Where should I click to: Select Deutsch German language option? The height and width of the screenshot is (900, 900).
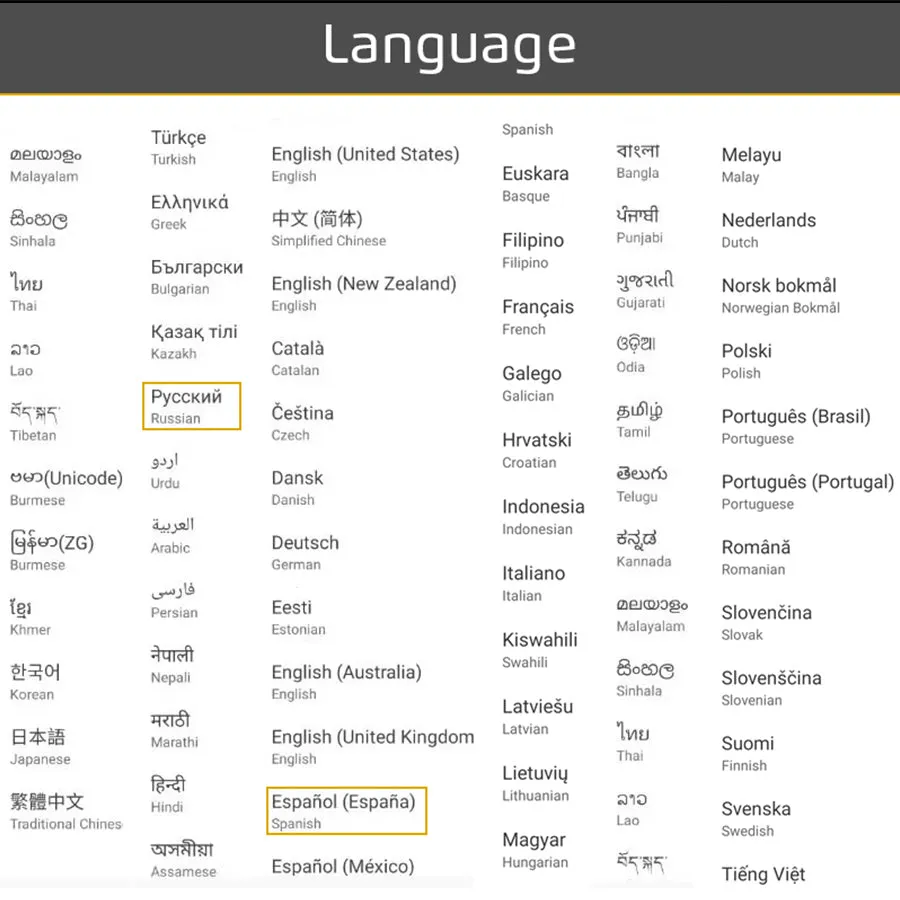click(x=305, y=552)
